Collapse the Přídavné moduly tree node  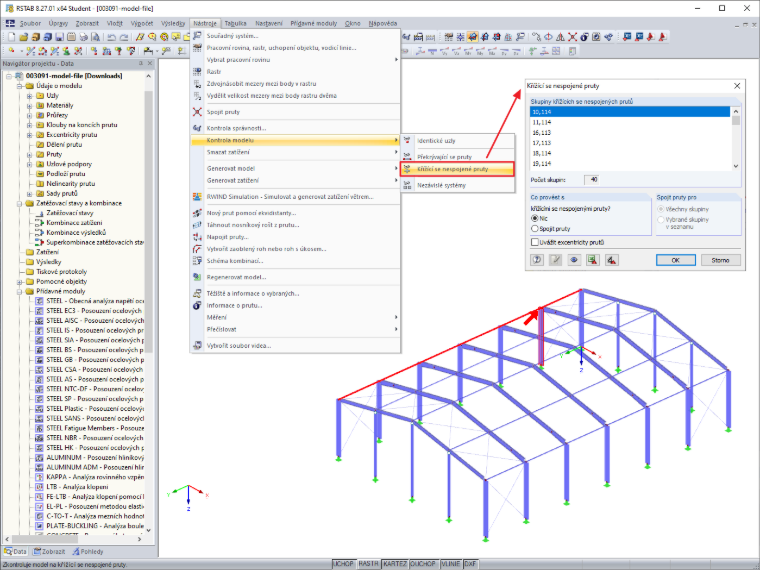pyautogui.click(x=19, y=291)
